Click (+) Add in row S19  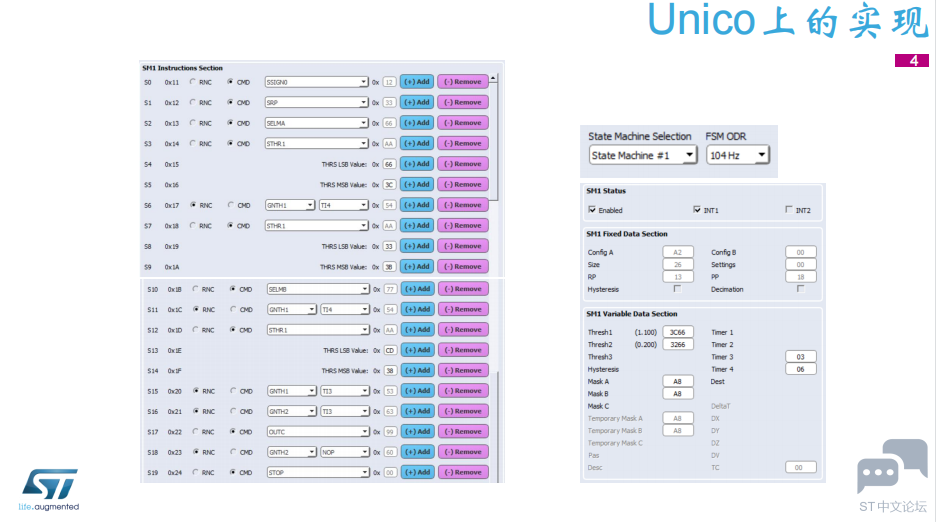click(x=417, y=472)
